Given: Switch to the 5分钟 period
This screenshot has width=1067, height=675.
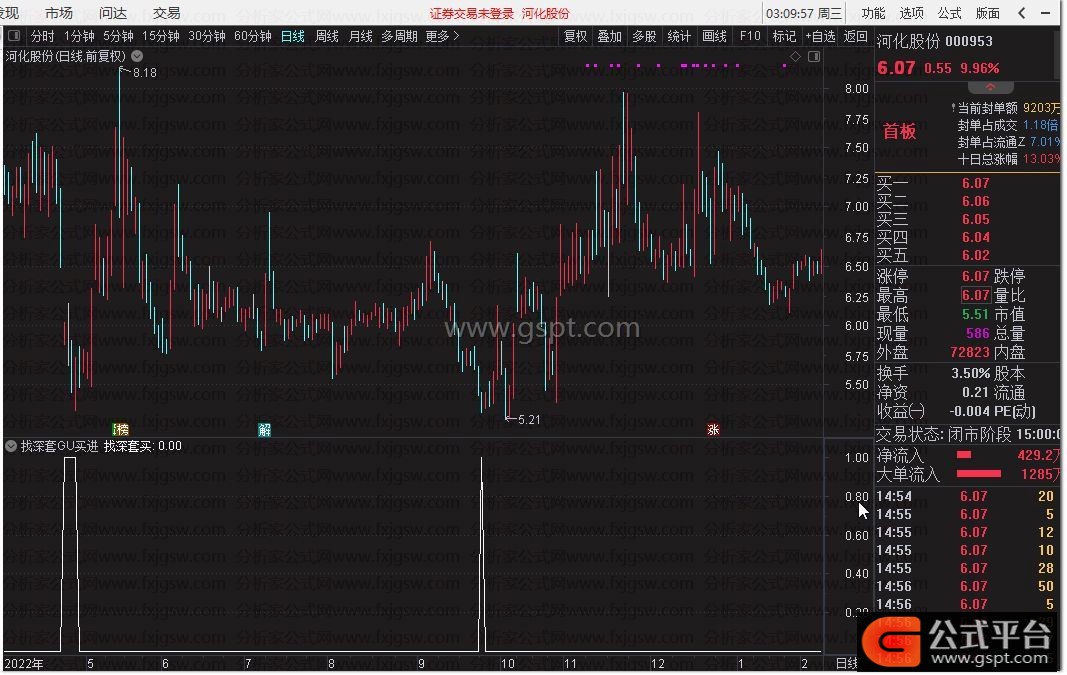Looking at the screenshot, I should tap(118, 36).
